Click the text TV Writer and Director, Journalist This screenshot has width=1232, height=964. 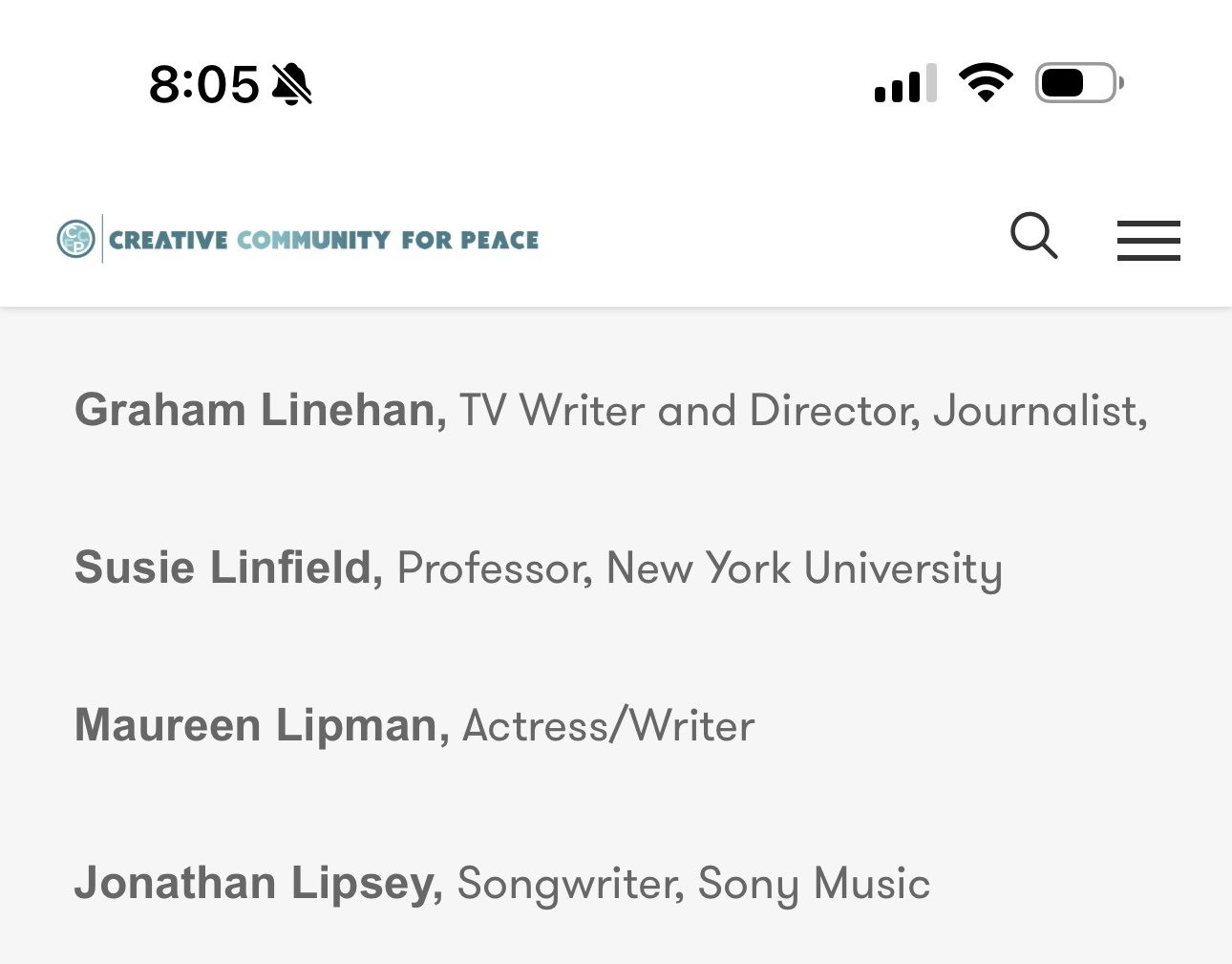click(x=802, y=411)
